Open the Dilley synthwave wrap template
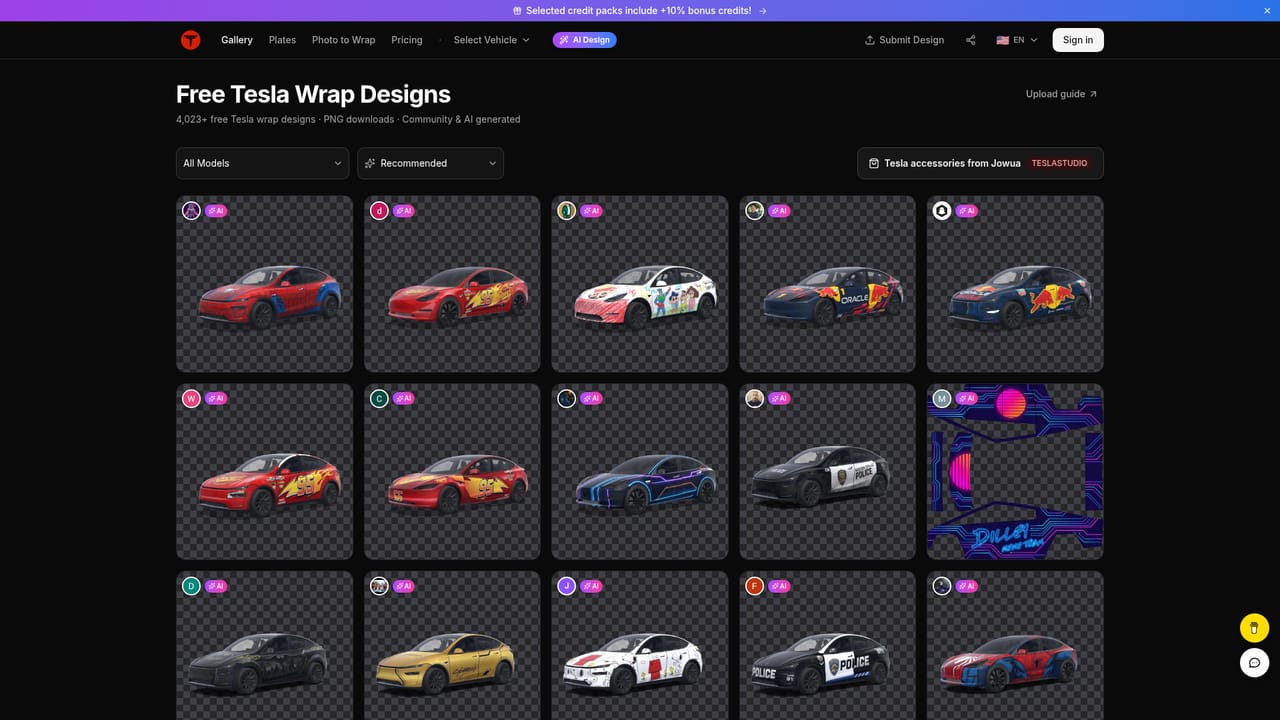Viewport: 1280px width, 720px height. point(1015,471)
